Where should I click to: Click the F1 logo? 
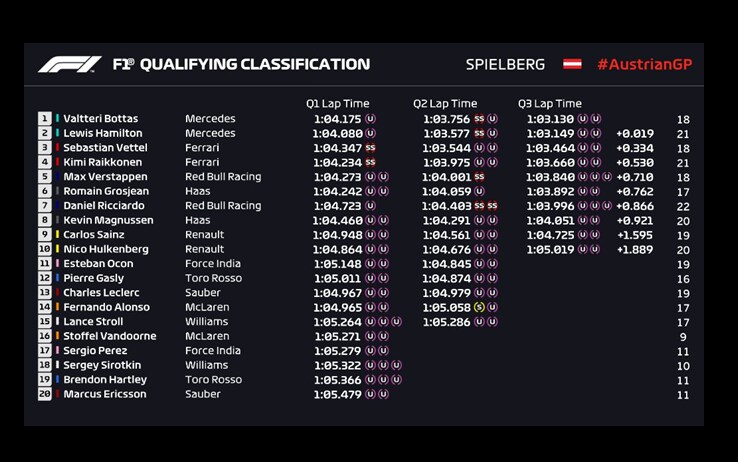pos(69,64)
